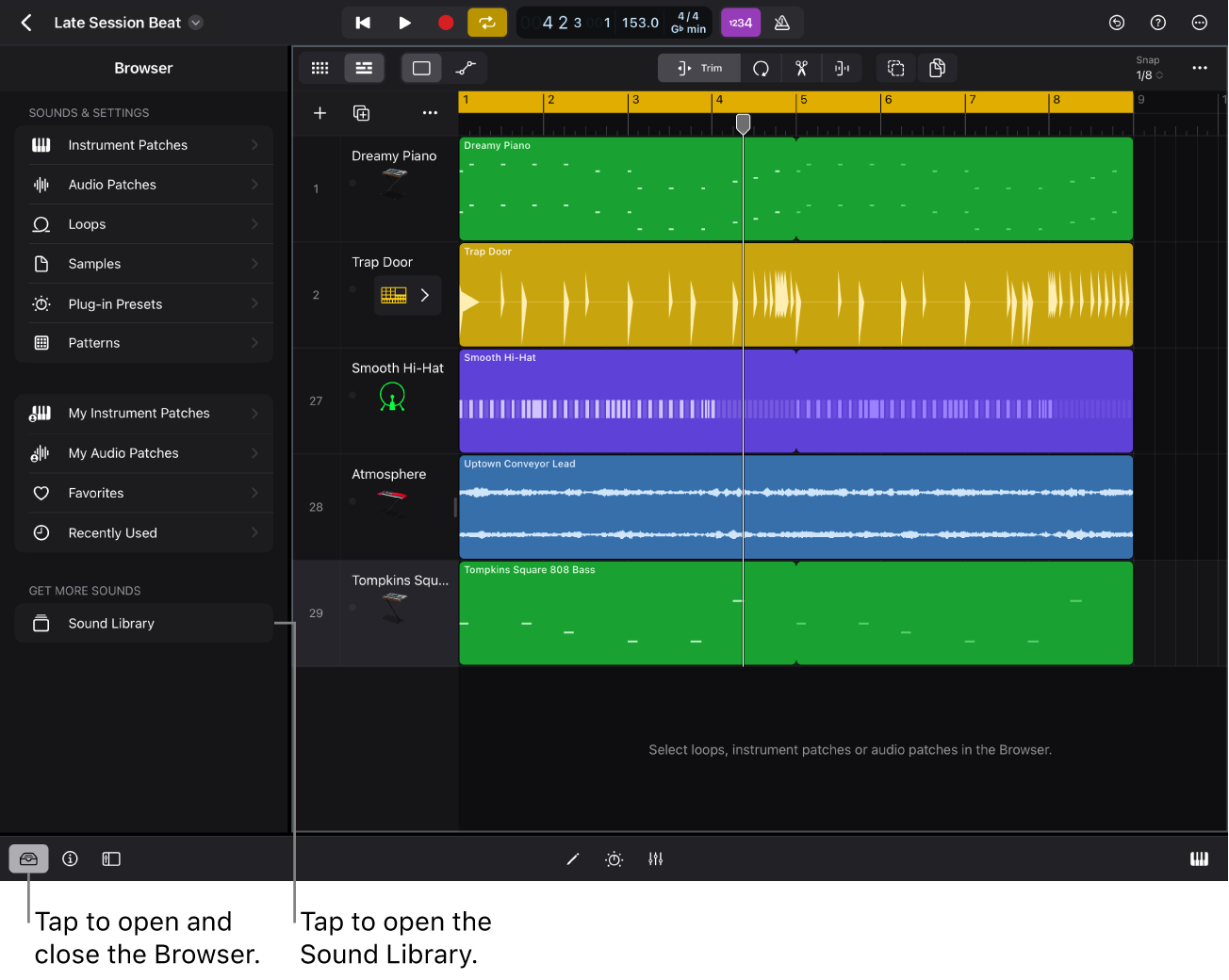Tap the Tompkins Square track instrument icon
This screenshot has width=1229, height=980.
tap(395, 608)
